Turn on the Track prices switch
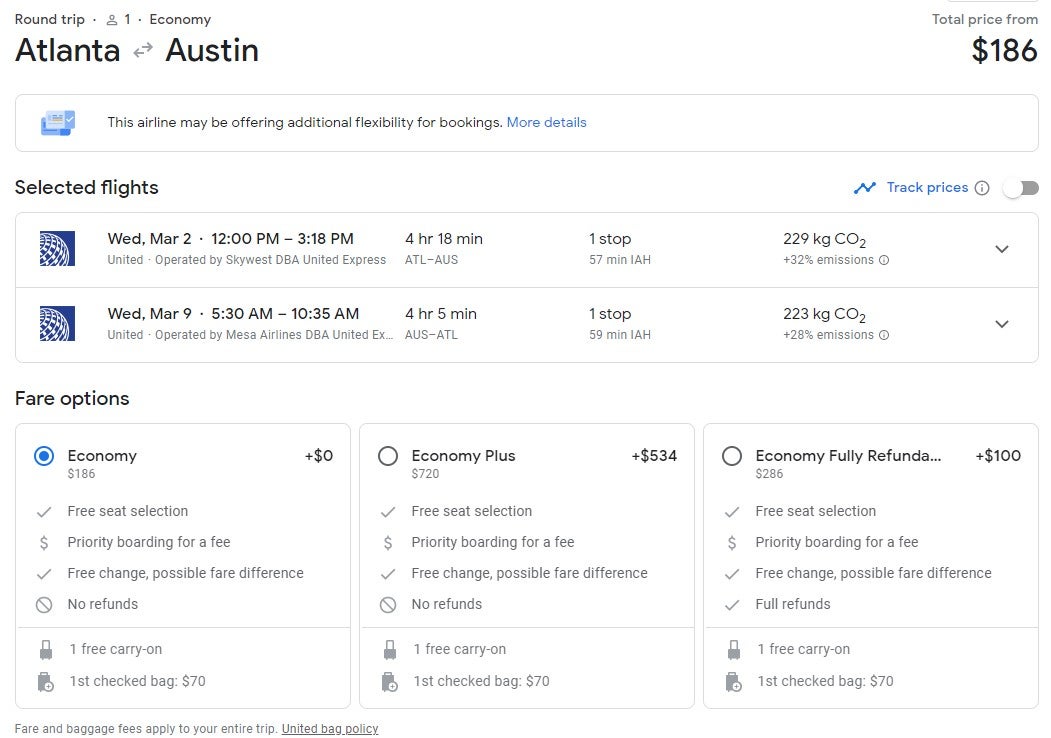Image resolution: width=1051 pixels, height=738 pixels. [x=1021, y=188]
